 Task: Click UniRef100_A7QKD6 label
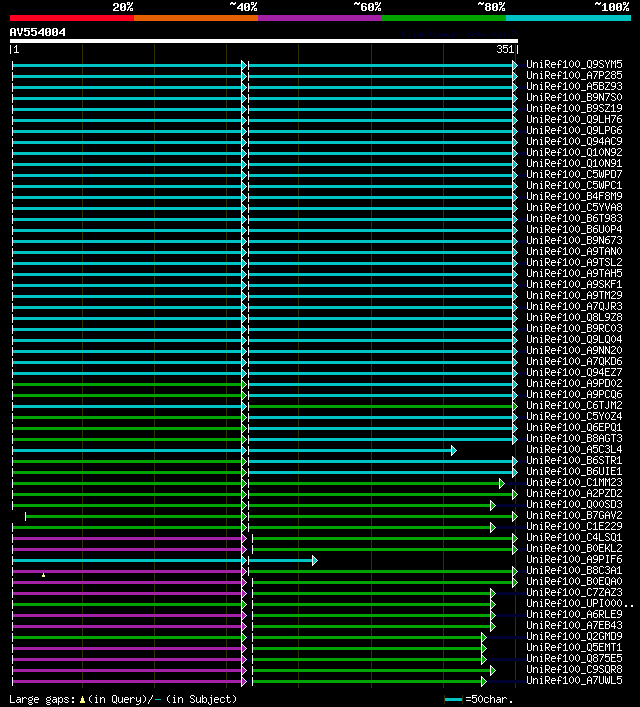click(574, 361)
